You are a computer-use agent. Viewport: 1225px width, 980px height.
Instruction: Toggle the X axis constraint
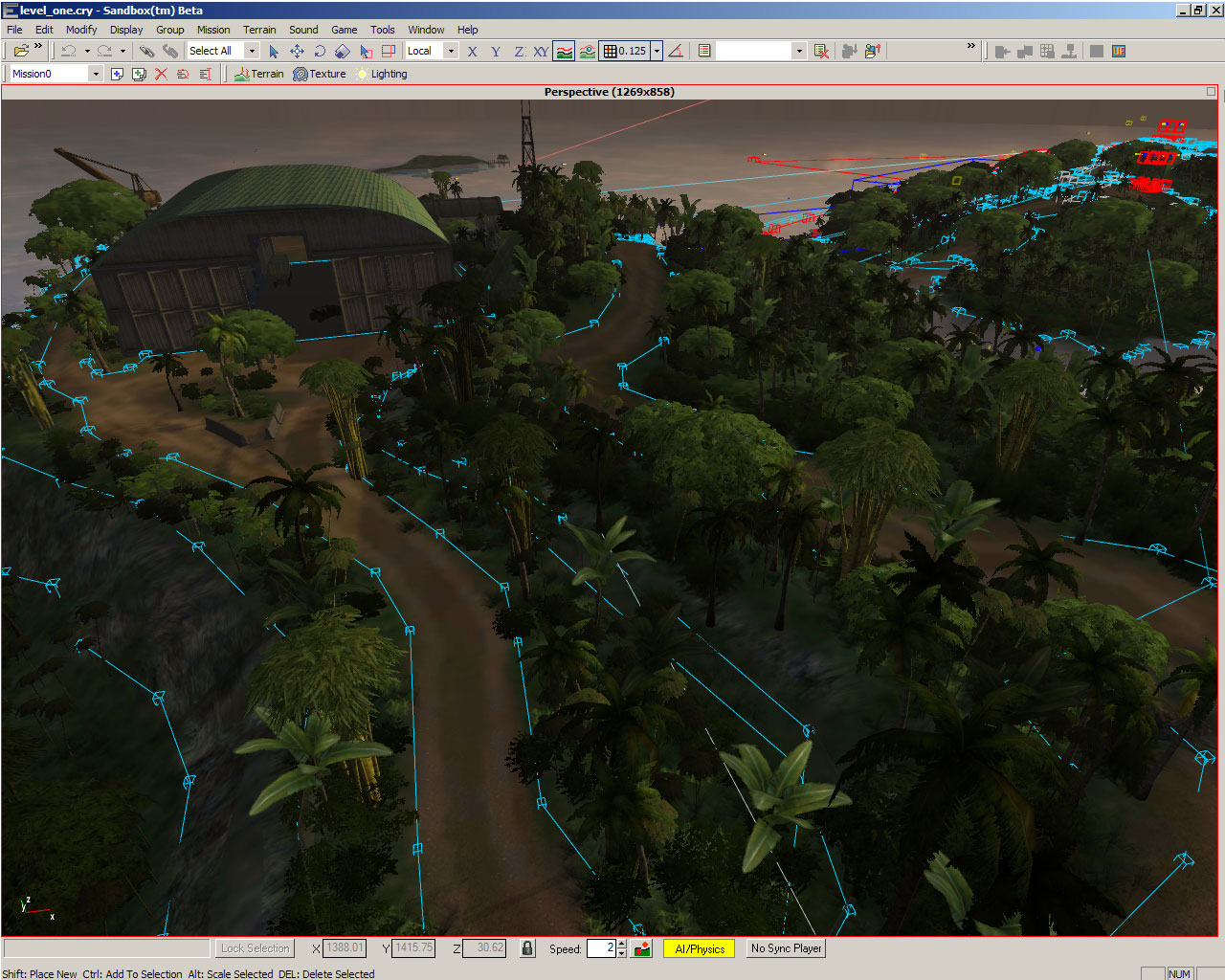(x=472, y=51)
